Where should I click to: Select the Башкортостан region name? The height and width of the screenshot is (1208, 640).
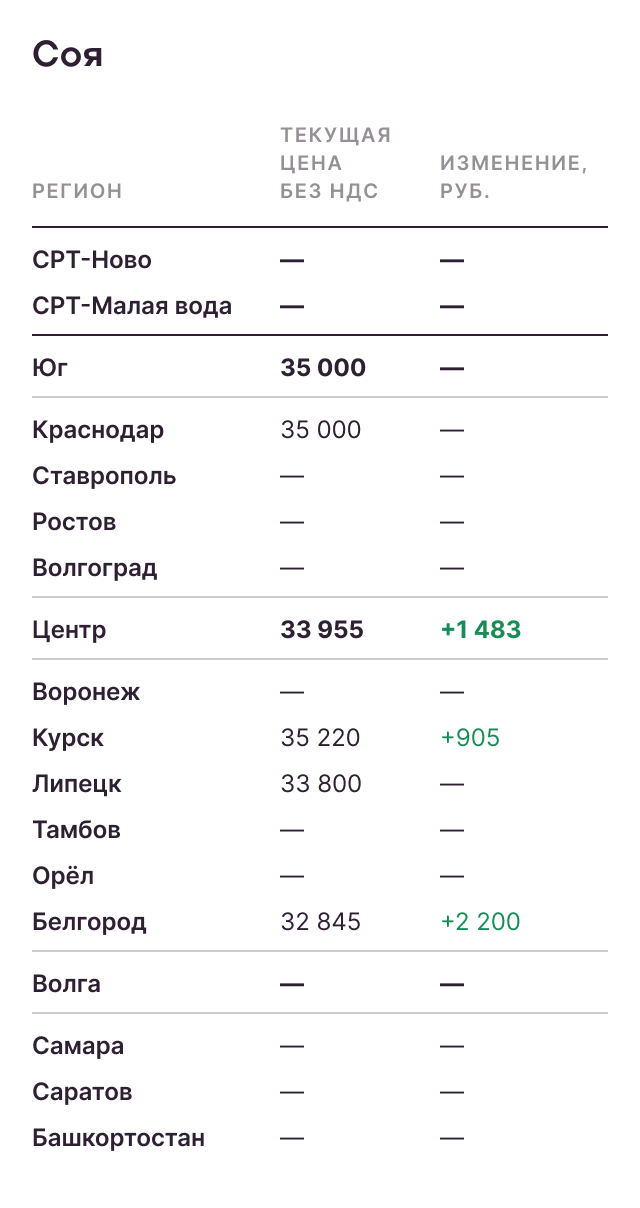click(118, 1138)
